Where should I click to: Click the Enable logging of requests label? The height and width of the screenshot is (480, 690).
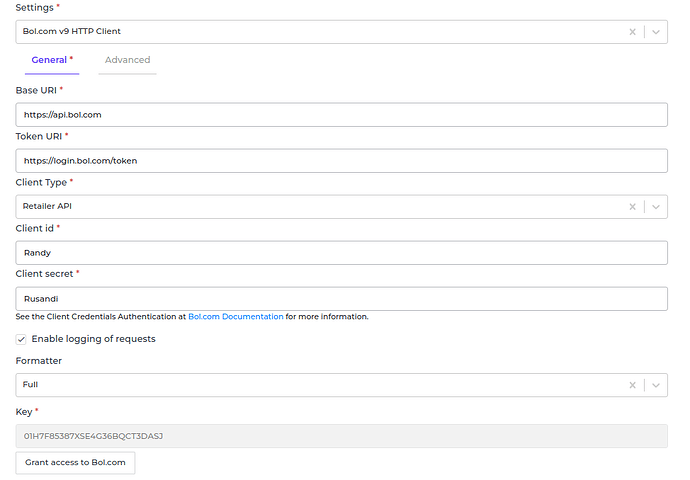pos(93,339)
